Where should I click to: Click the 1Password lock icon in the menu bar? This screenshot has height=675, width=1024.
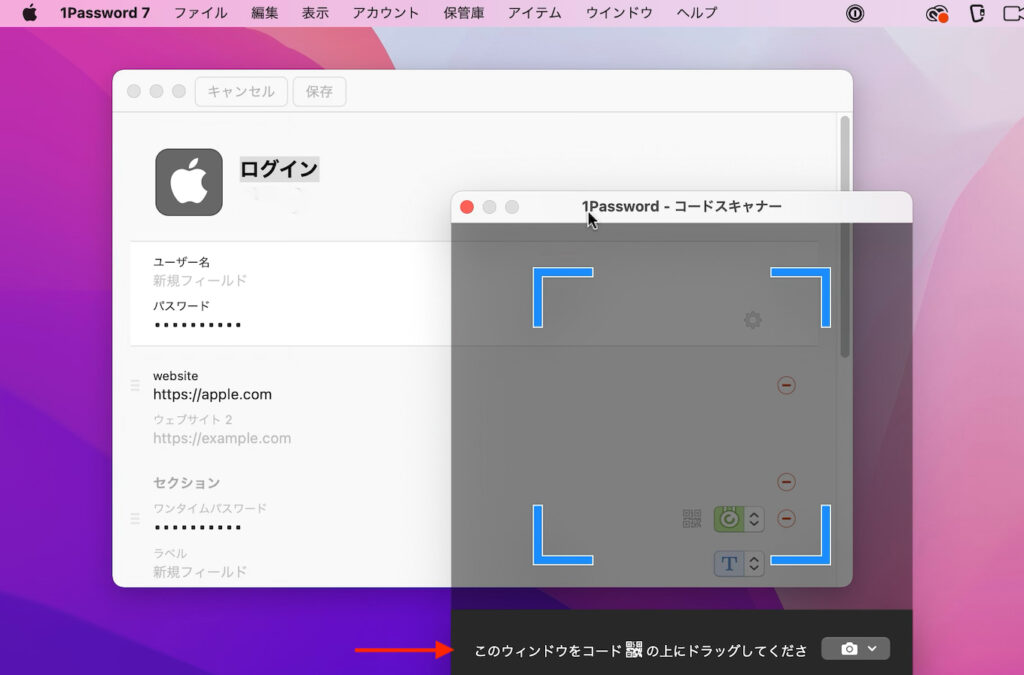853,13
